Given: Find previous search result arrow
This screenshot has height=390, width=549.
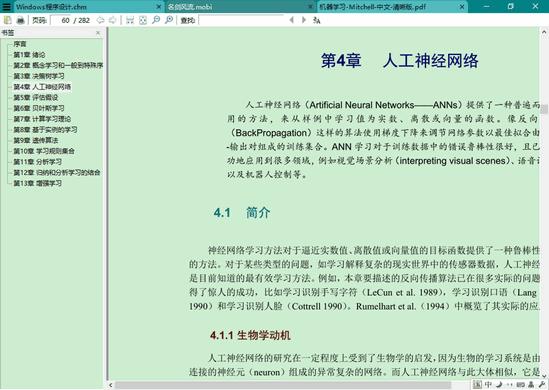Looking at the screenshot, I should (x=291, y=20).
